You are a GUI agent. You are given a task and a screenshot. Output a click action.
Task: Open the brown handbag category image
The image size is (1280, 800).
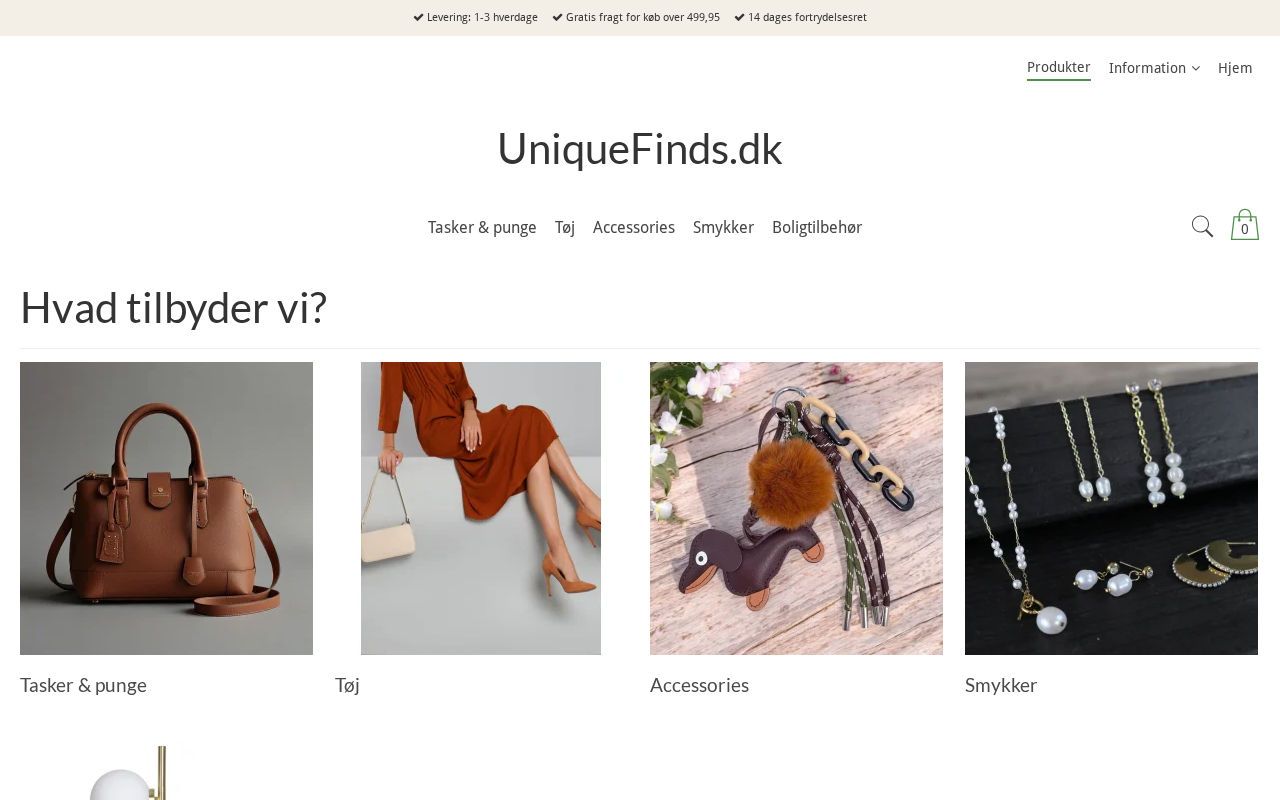click(166, 508)
